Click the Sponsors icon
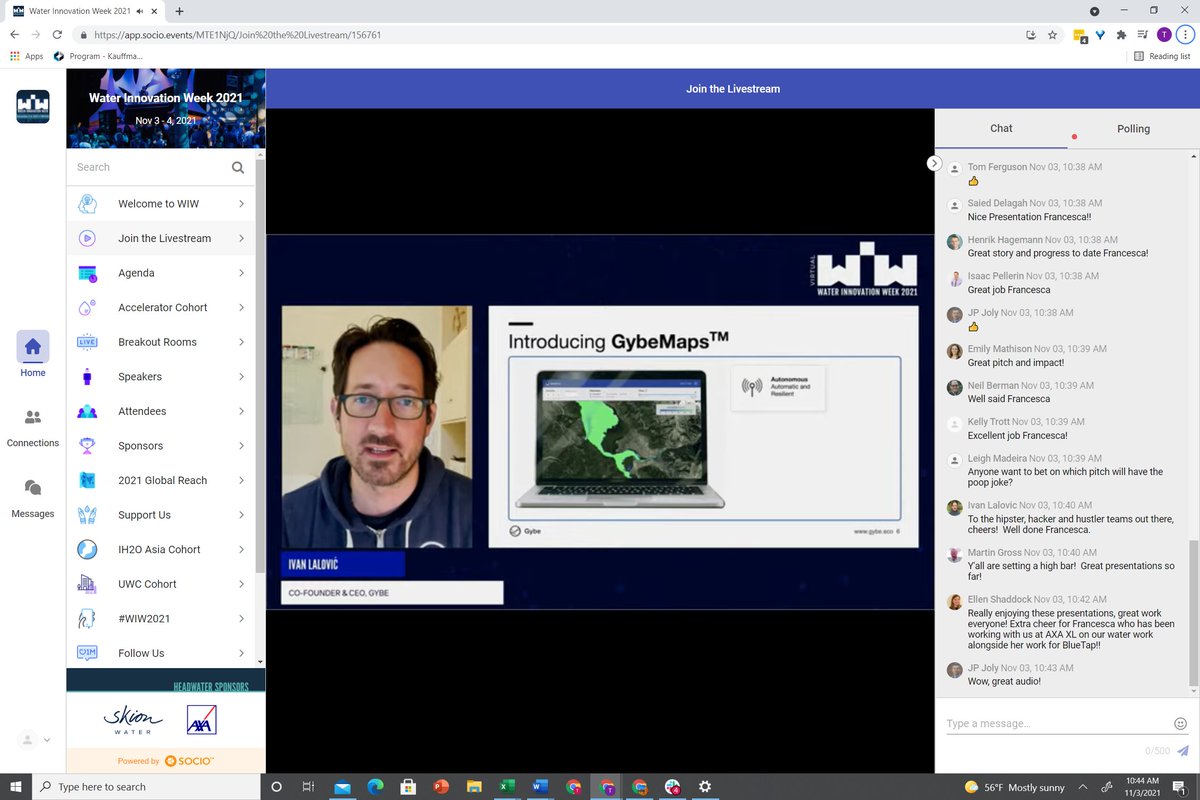This screenshot has height=800, width=1200. (x=87, y=446)
